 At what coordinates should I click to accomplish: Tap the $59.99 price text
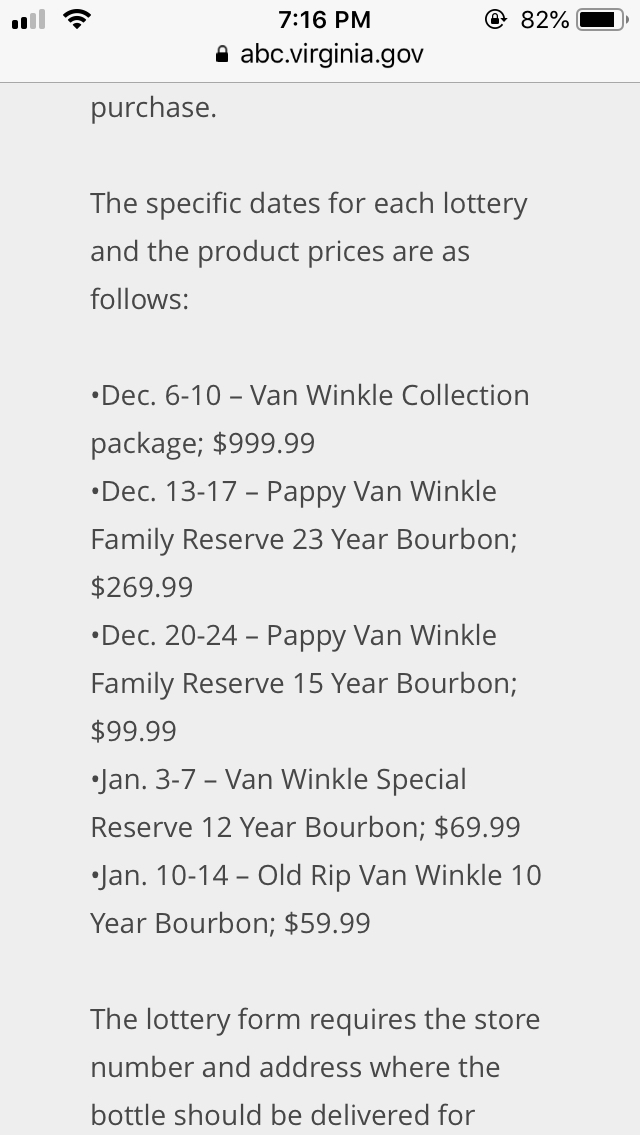327,923
